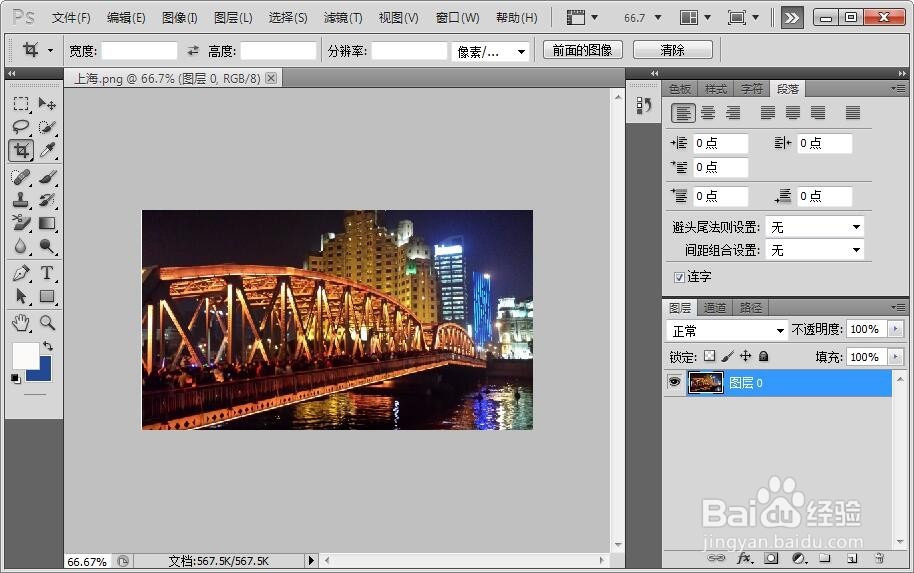Select the Crop tool in toolbox
914x573 pixels.
pos(21,150)
